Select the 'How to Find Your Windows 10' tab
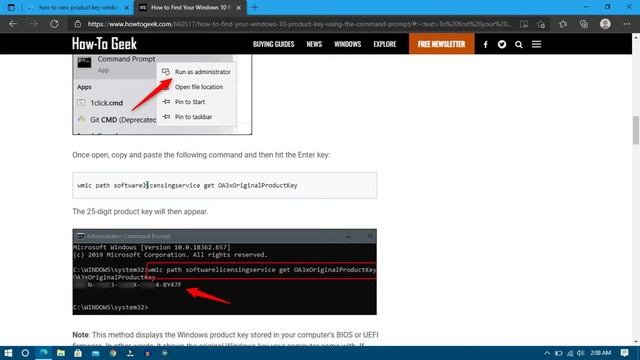 coord(191,7)
